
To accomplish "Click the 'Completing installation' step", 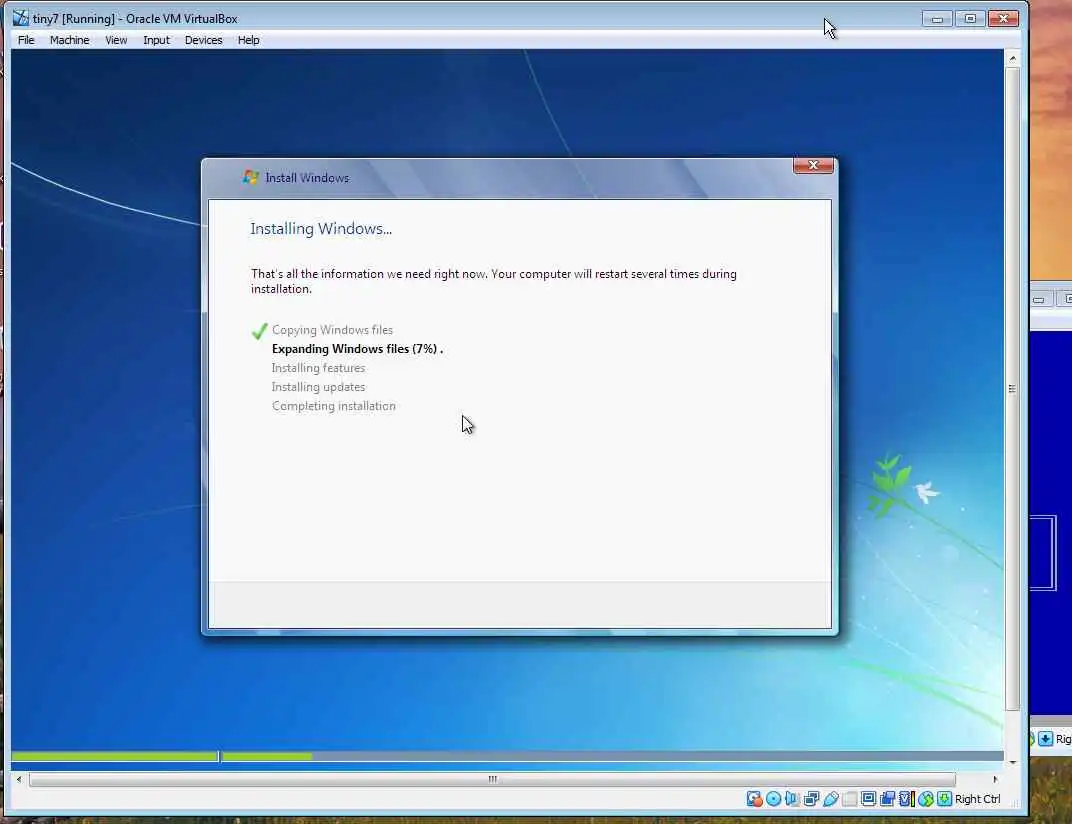I will 334,406.
